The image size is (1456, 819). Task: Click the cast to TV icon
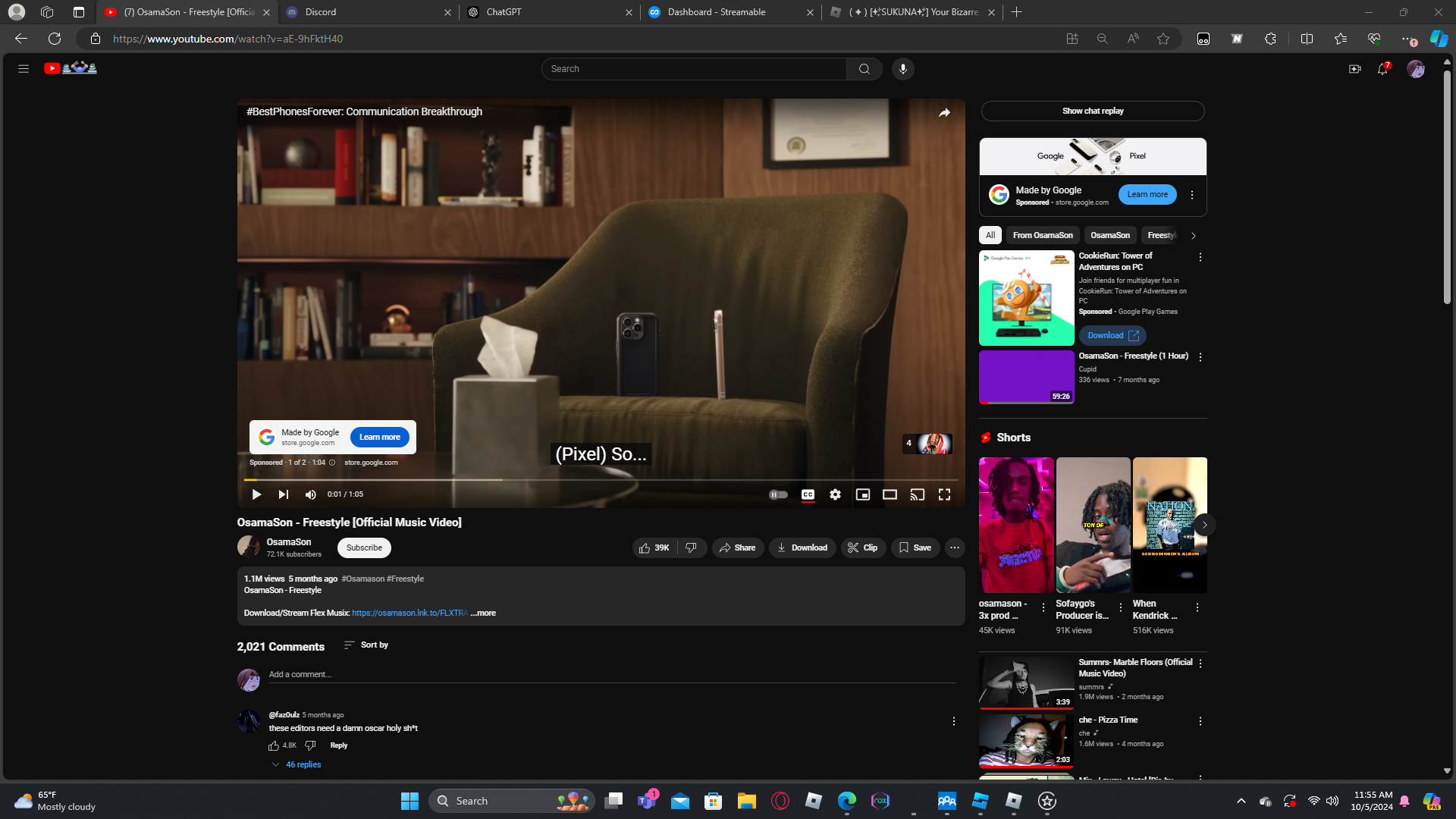coord(917,494)
